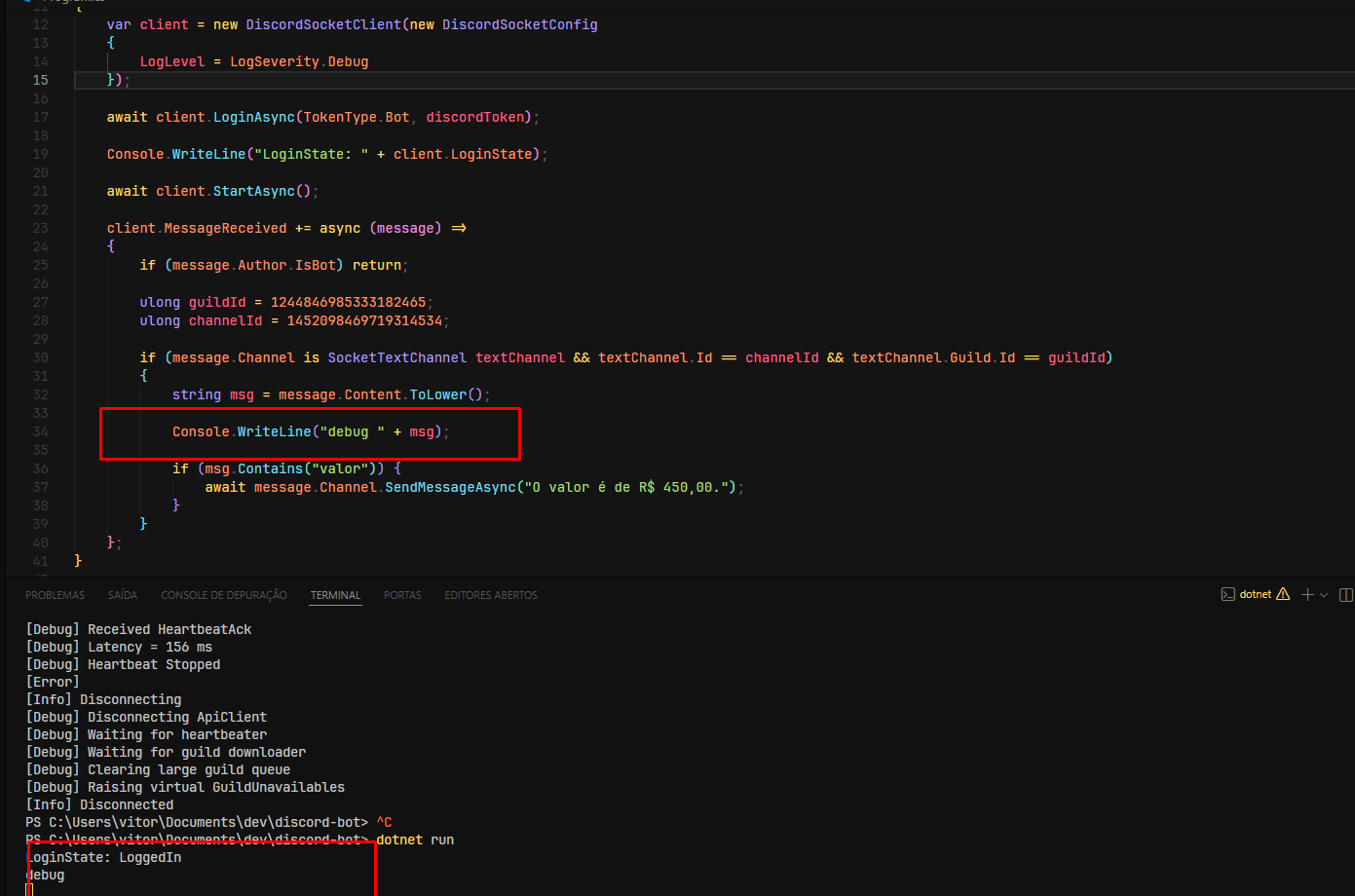The width and height of the screenshot is (1355, 896).
Task: Click line number 30 in the gutter
Action: [40, 357]
